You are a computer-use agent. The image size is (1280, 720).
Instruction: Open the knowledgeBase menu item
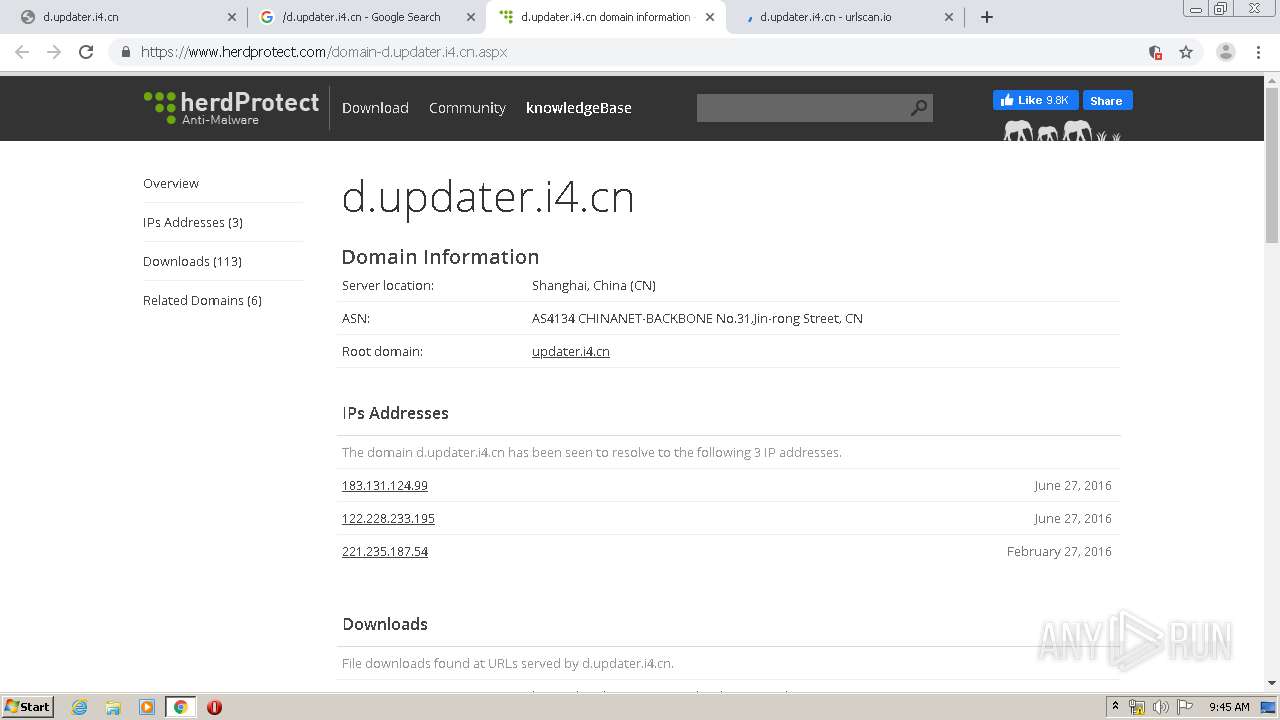(579, 108)
